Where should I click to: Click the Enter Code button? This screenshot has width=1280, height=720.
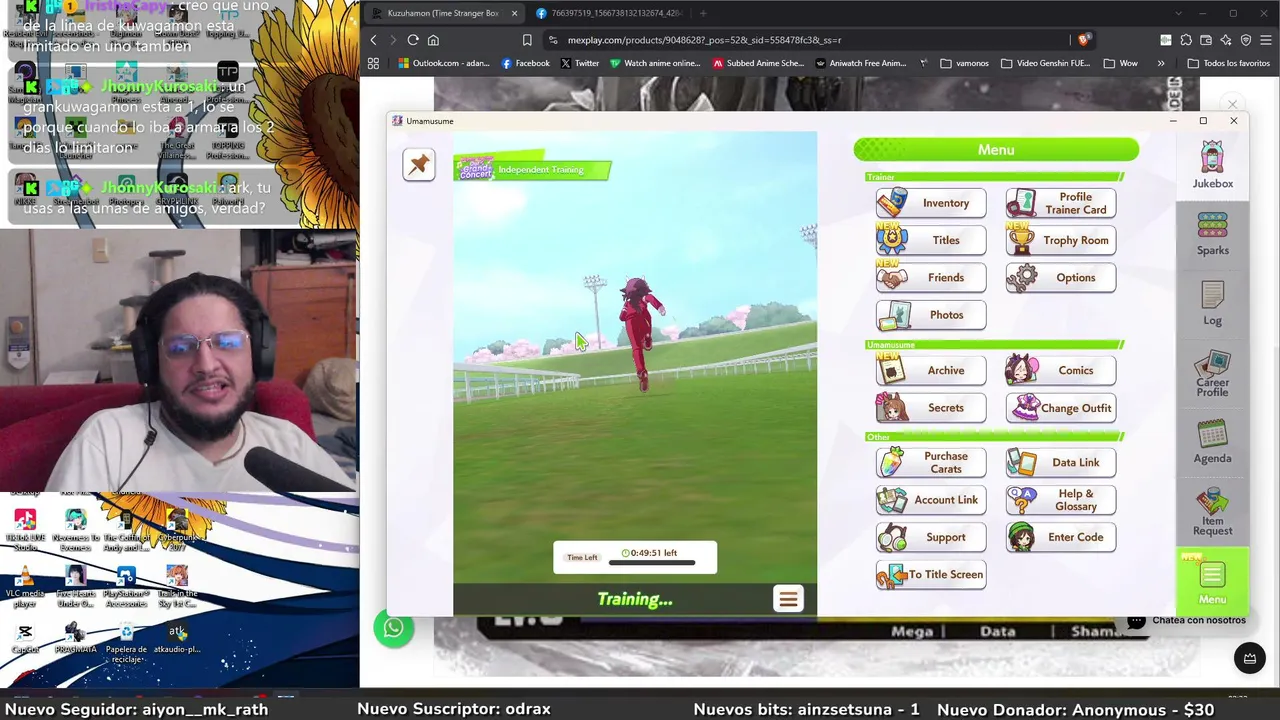point(1061,537)
